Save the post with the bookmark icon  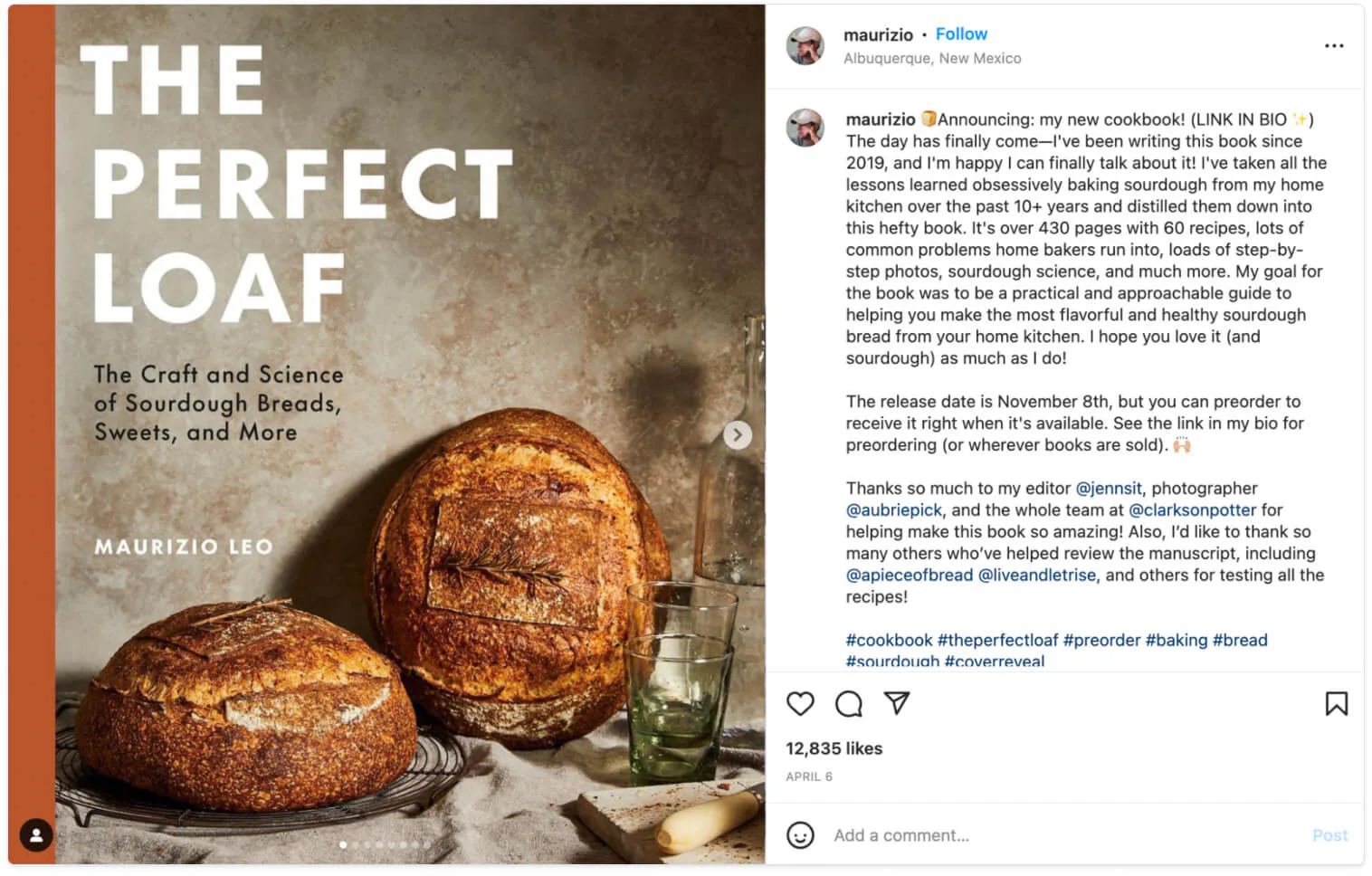tap(1337, 704)
